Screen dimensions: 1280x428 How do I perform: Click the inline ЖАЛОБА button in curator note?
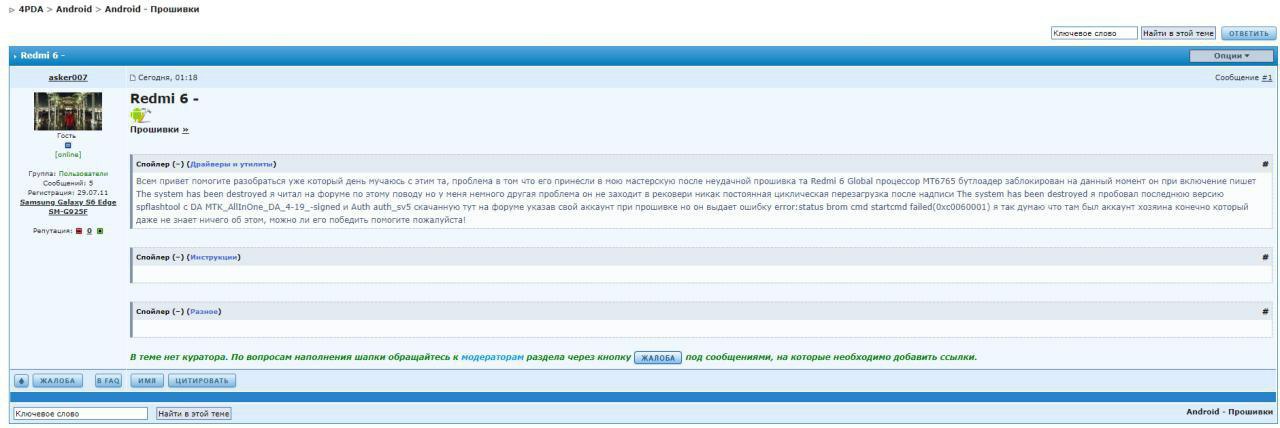click(658, 357)
